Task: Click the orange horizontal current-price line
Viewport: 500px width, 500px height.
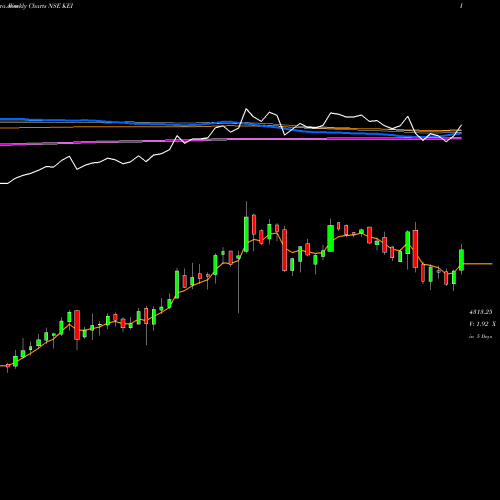Action: [x=478, y=264]
